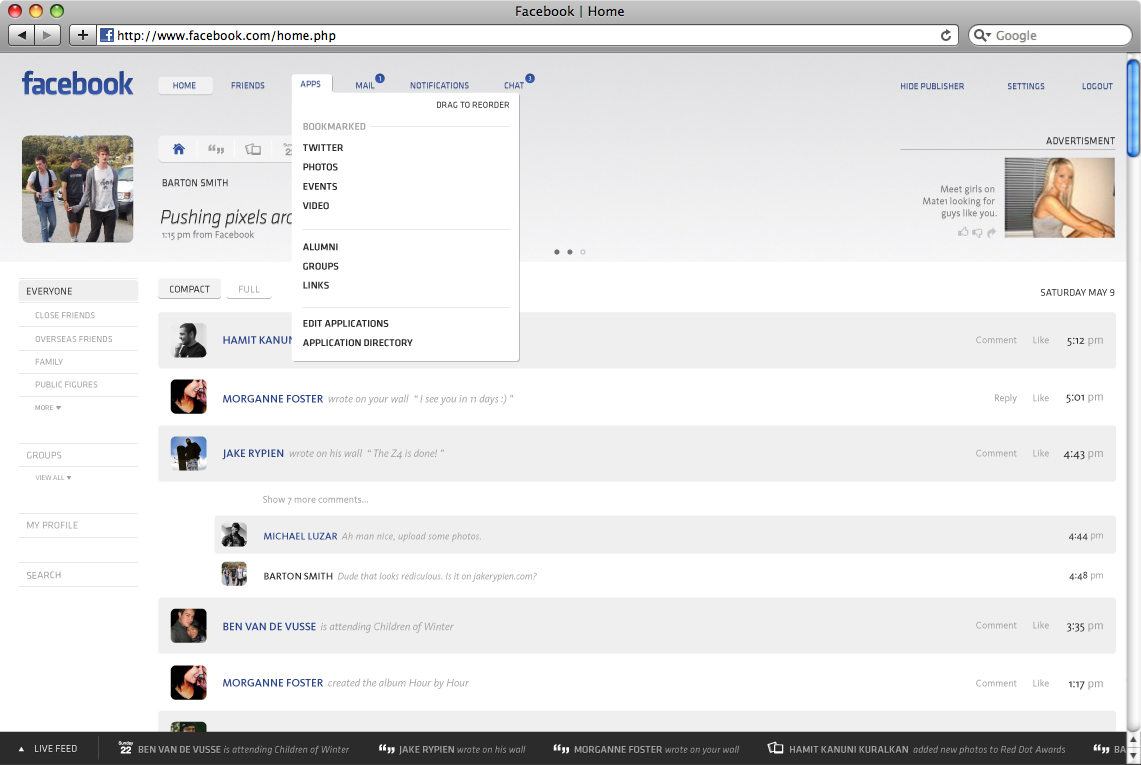Click quote icon beside Morganne Foster ticker item
The width and height of the screenshot is (1141, 765).
pos(561,748)
